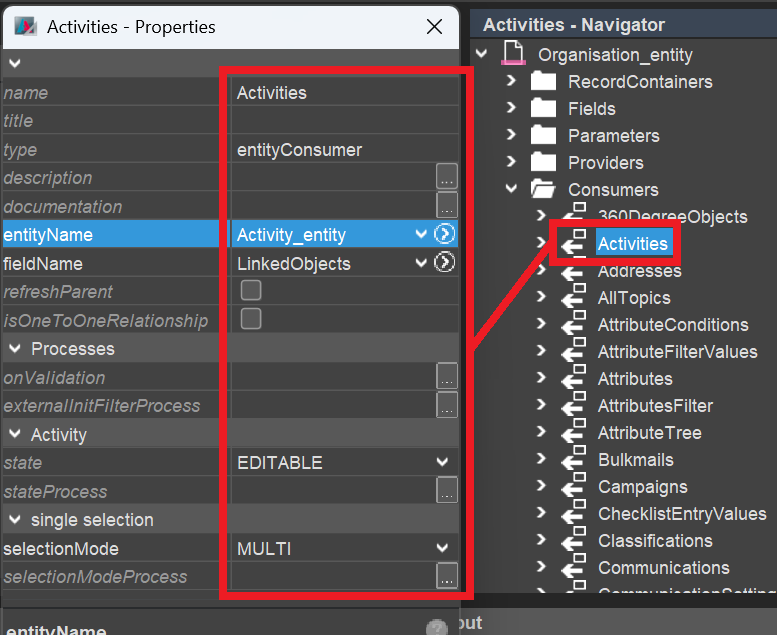Collapse the Processes property section
Screen dimensions: 777x635
(15, 349)
